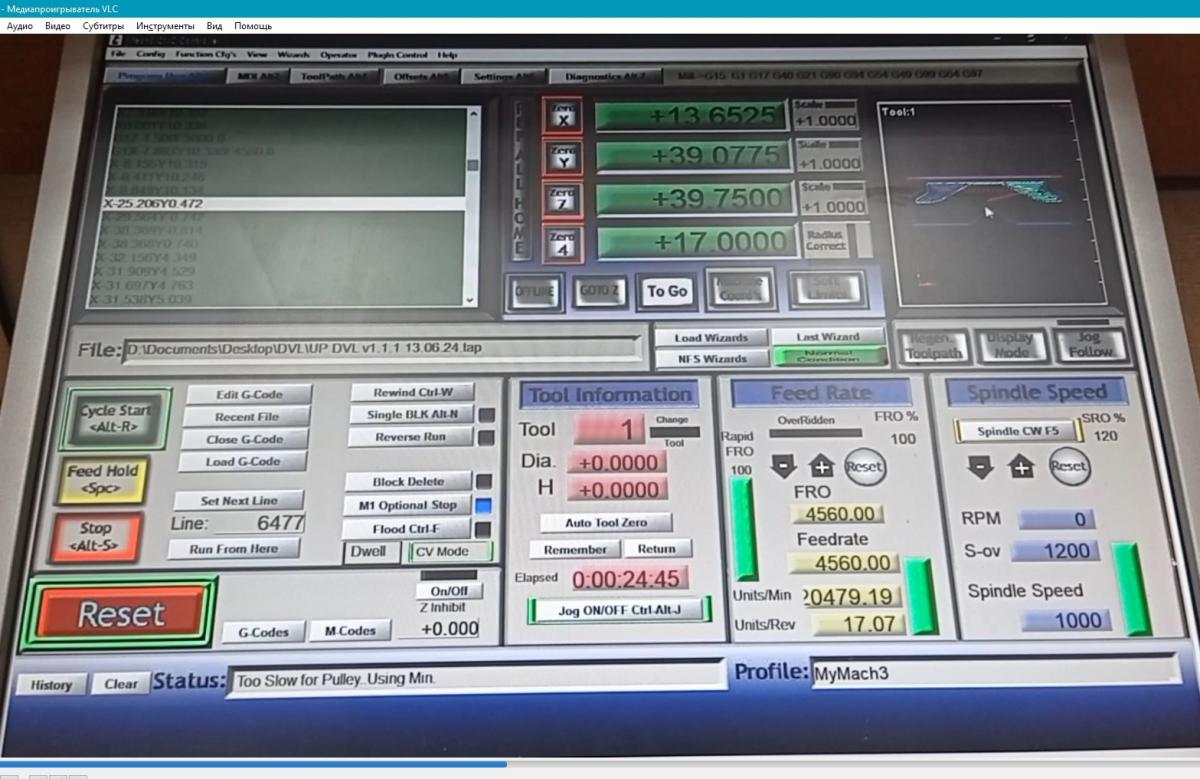Click the To Go button
Image resolution: width=1200 pixels, height=779 pixels.
[666, 291]
